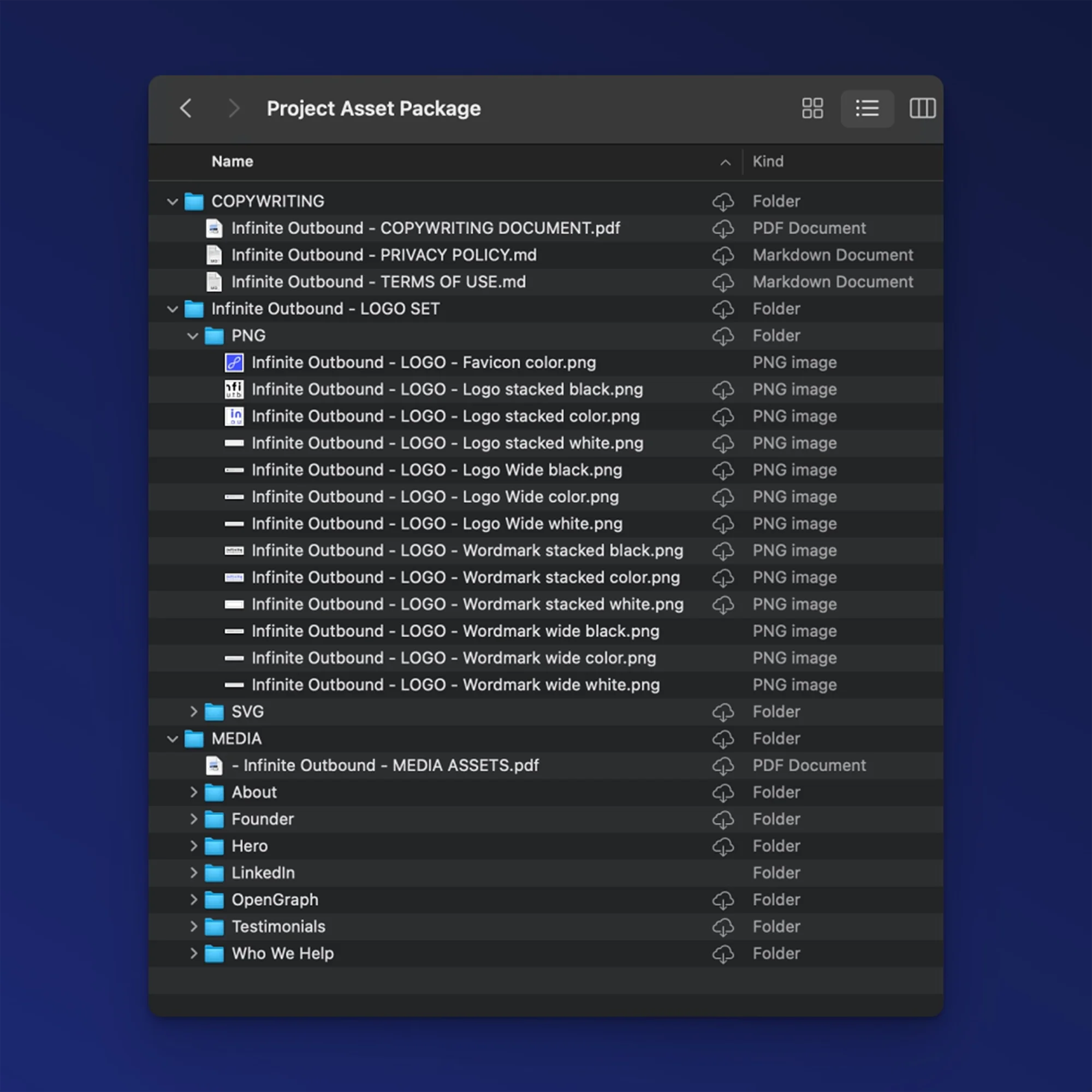This screenshot has height=1092, width=1092.
Task: Click the Favicon color.png thumbnail icon
Action: click(234, 363)
